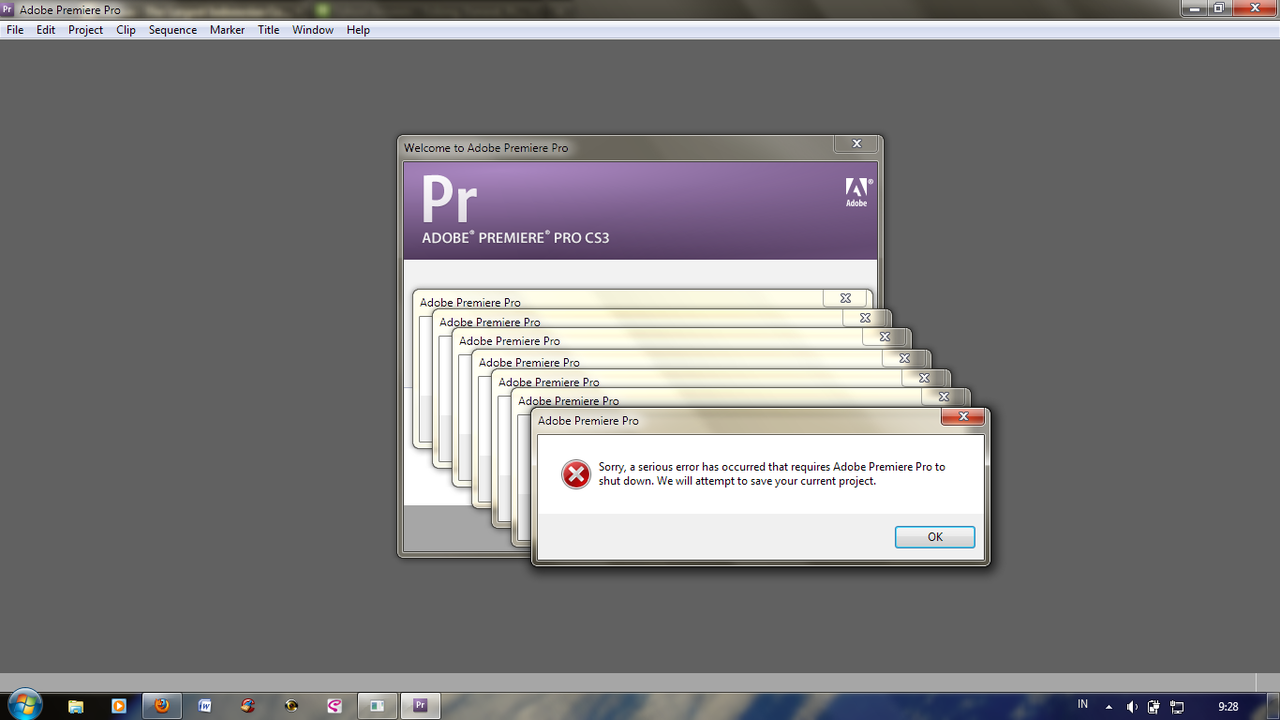Show hidden system tray icons
Image resolution: width=1280 pixels, height=720 pixels.
[1108, 707]
